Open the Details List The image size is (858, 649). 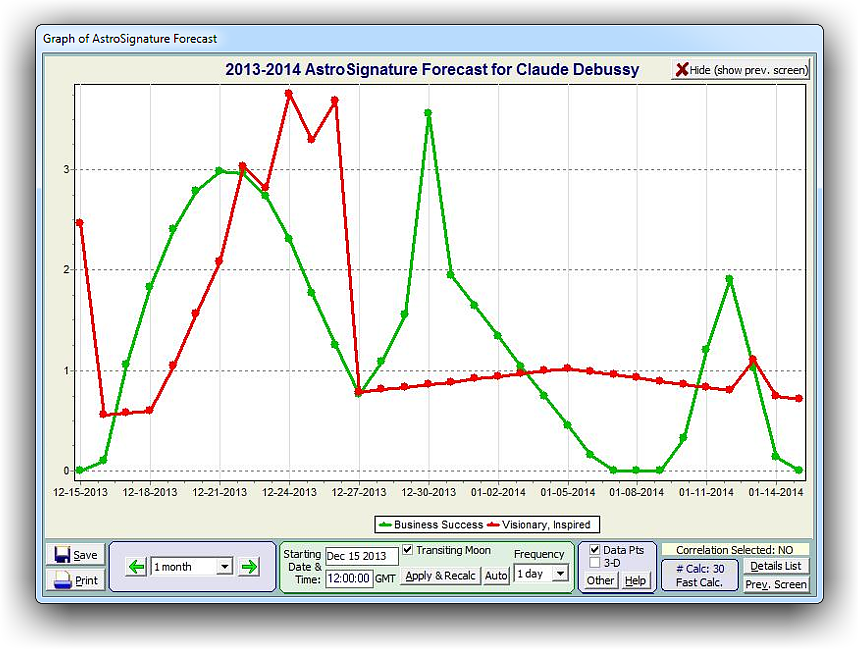click(x=776, y=566)
